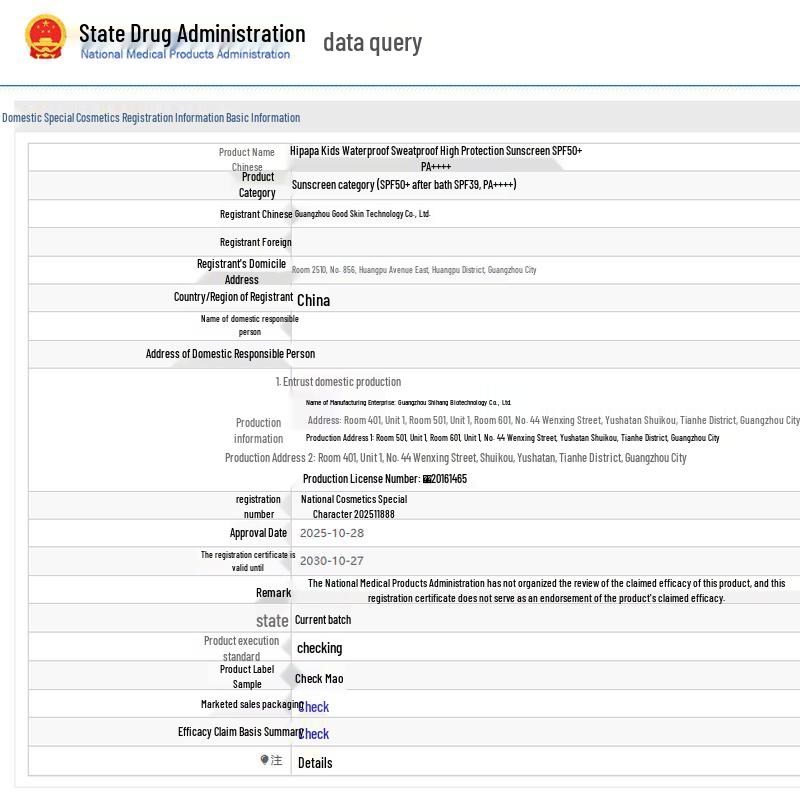800x800 pixels.
Task: Select the registrant domicile address Room 2510 text
Action: click(x=414, y=269)
